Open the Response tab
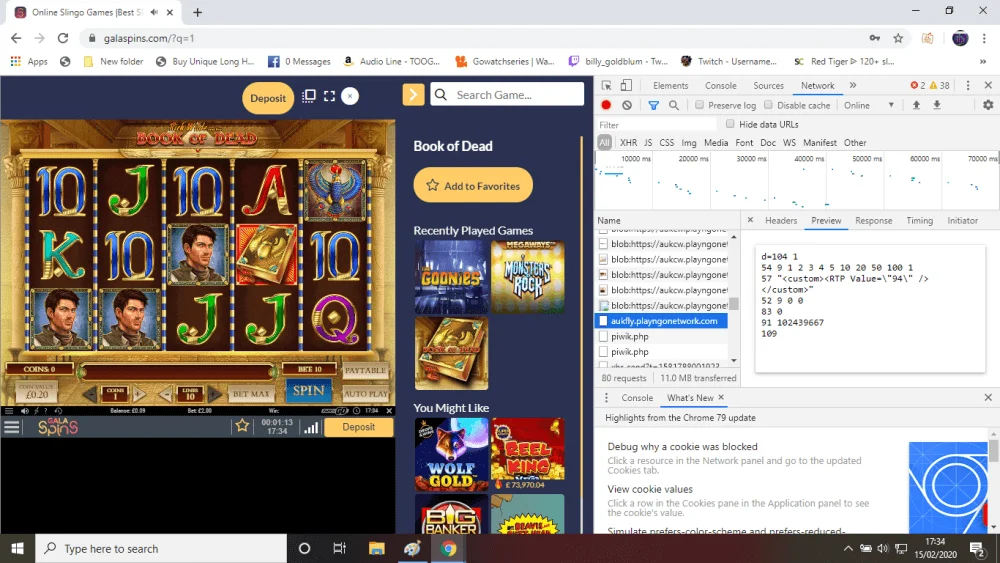1000x563 pixels. [874, 221]
